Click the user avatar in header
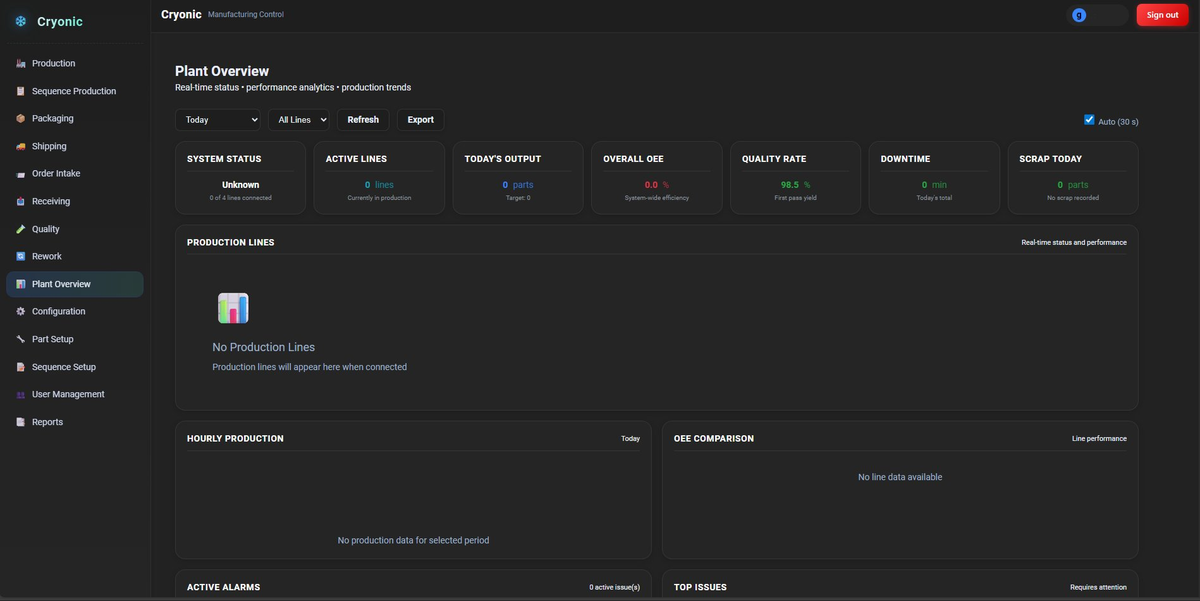 point(1079,15)
